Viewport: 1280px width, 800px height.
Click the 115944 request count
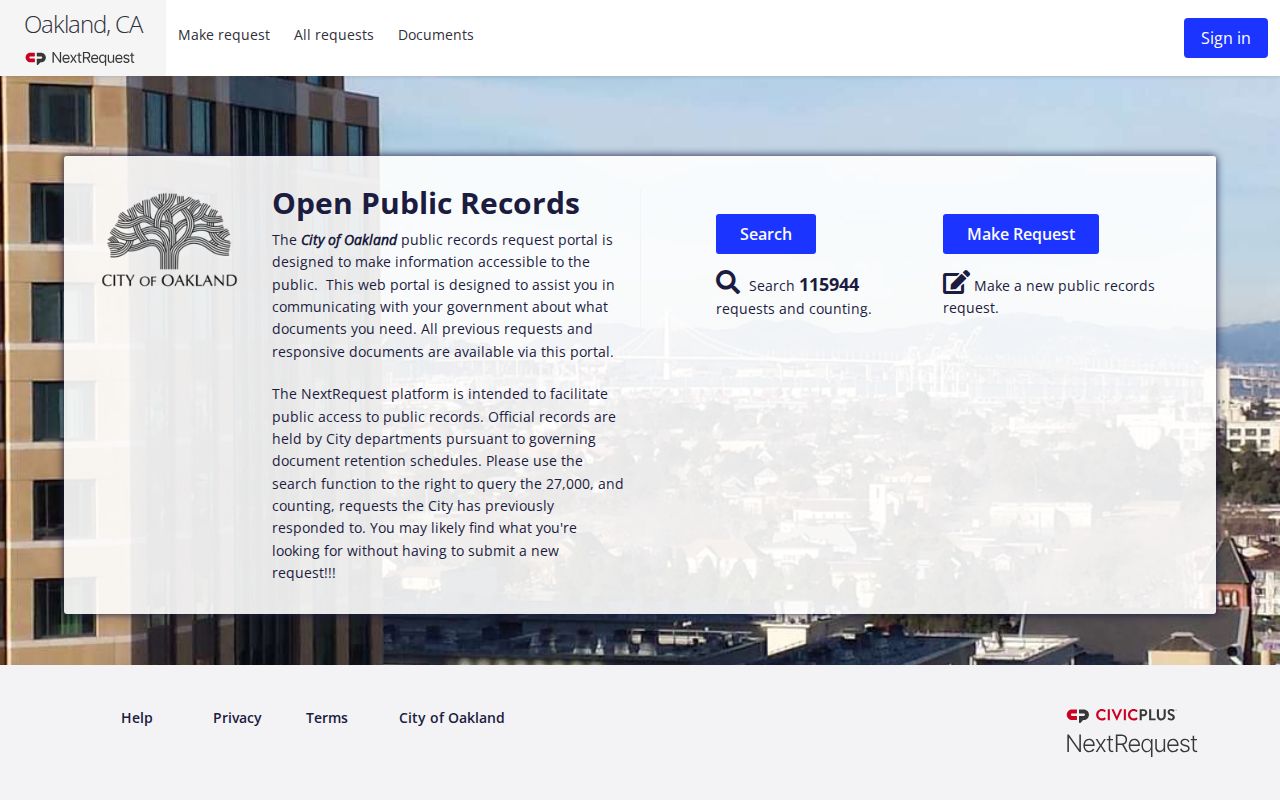pos(829,285)
